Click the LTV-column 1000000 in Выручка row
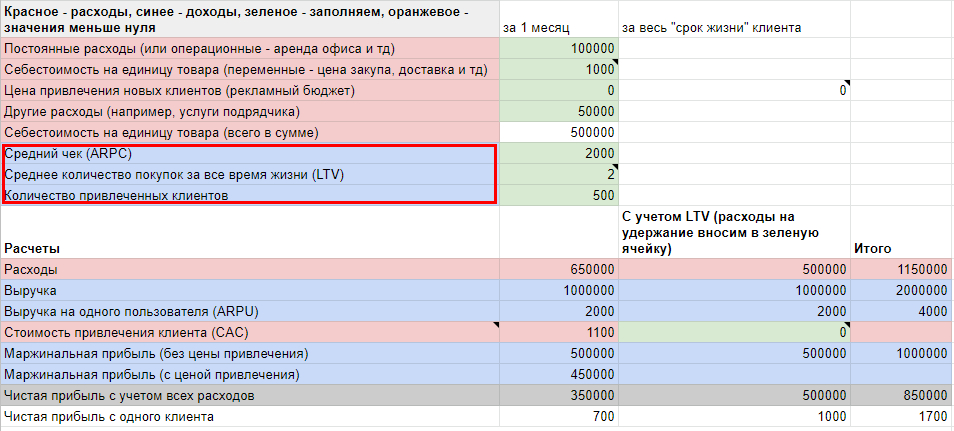The height and width of the screenshot is (431, 954). click(x=734, y=290)
